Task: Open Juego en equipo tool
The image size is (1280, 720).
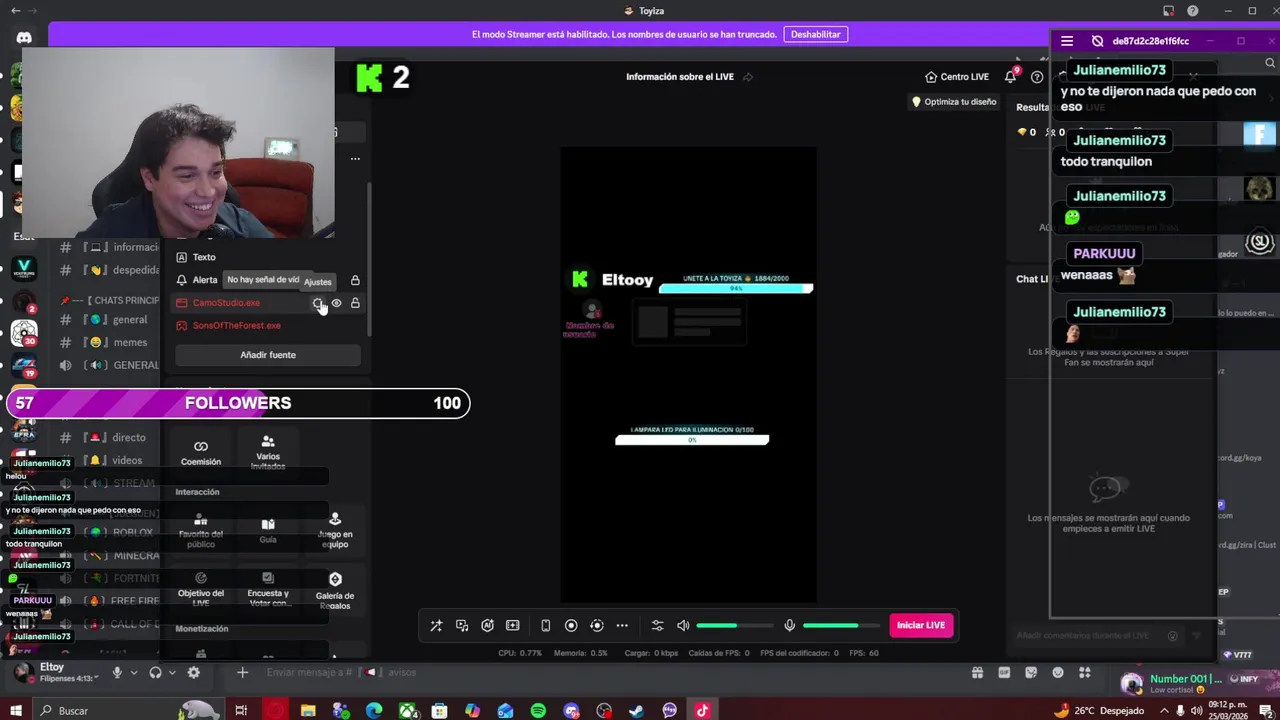Action: [x=335, y=530]
